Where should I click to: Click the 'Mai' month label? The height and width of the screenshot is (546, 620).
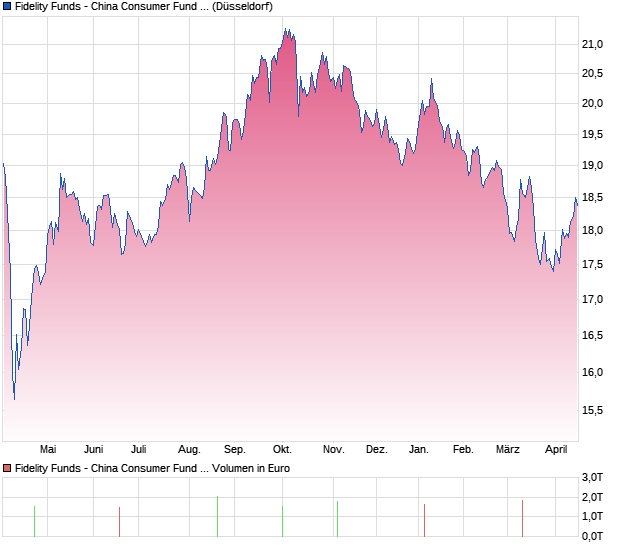48,450
